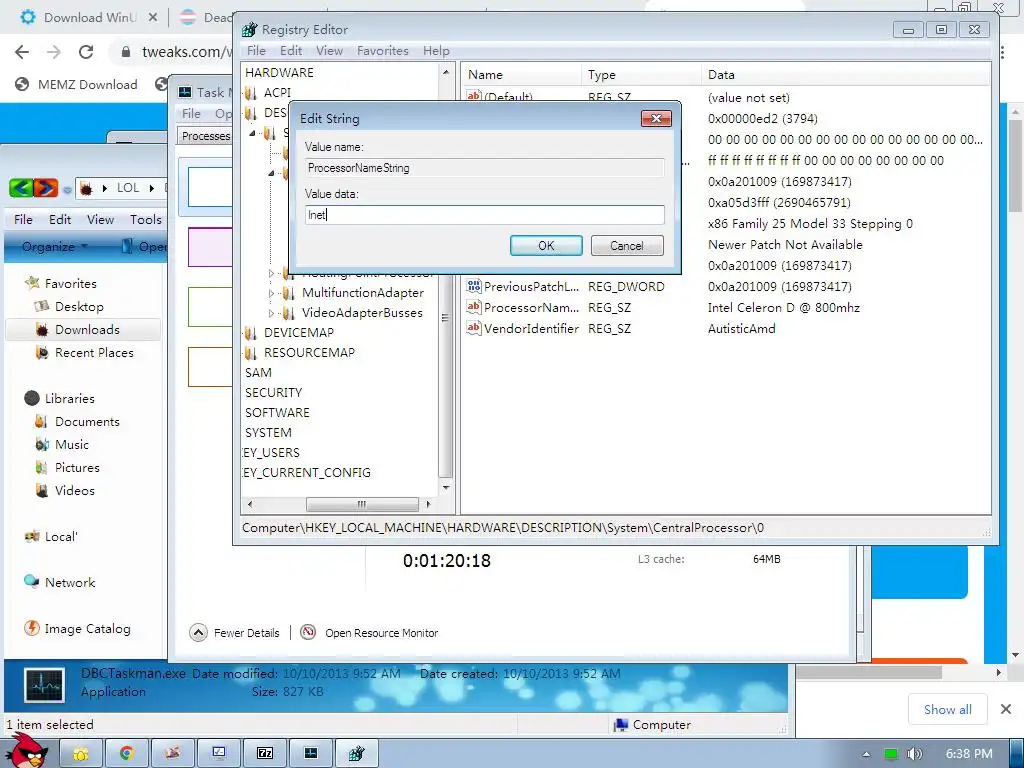The image size is (1024, 768).
Task: Sort registry values by Data column
Action: click(x=846, y=74)
